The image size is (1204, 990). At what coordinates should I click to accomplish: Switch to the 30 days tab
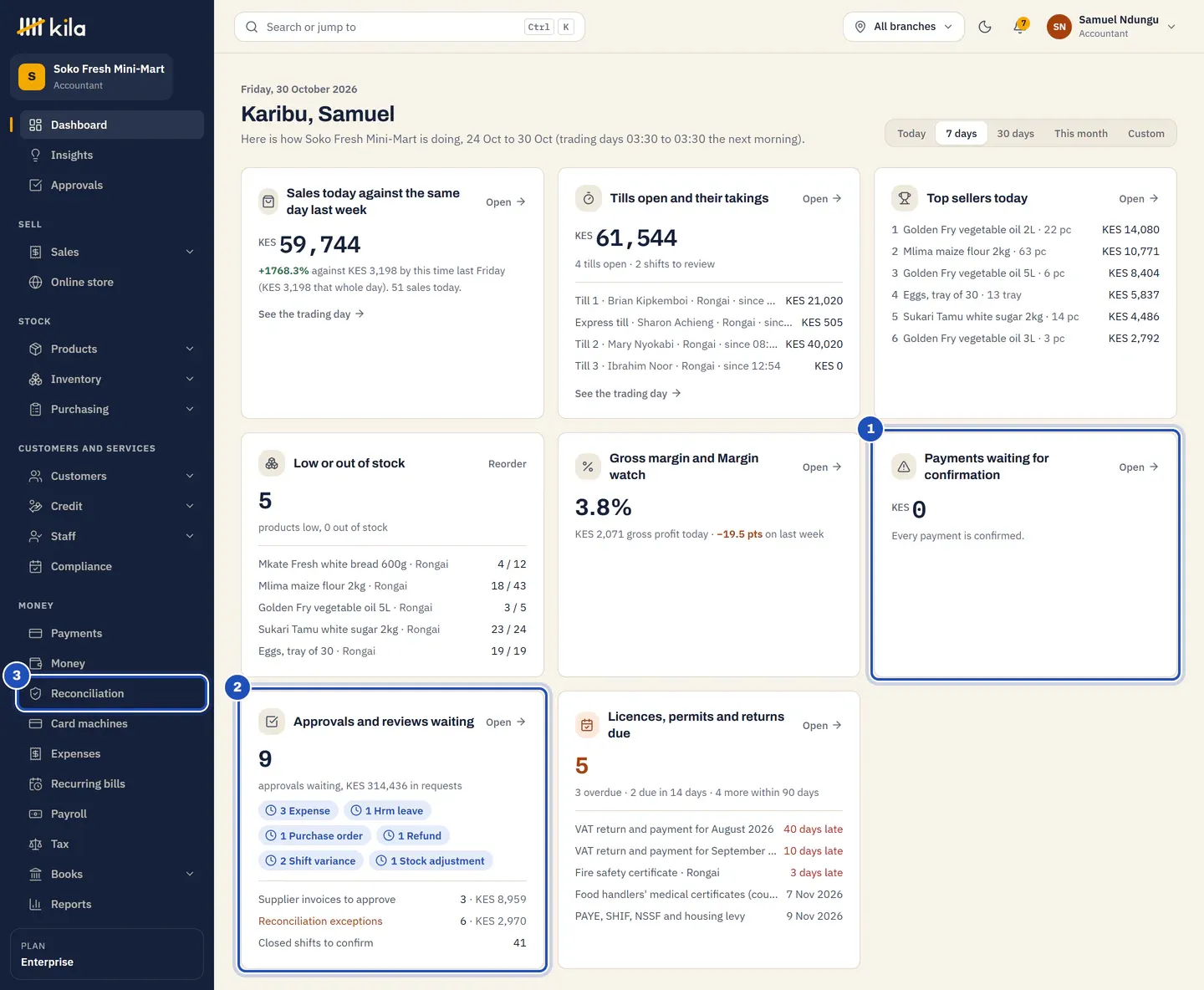tap(1015, 133)
